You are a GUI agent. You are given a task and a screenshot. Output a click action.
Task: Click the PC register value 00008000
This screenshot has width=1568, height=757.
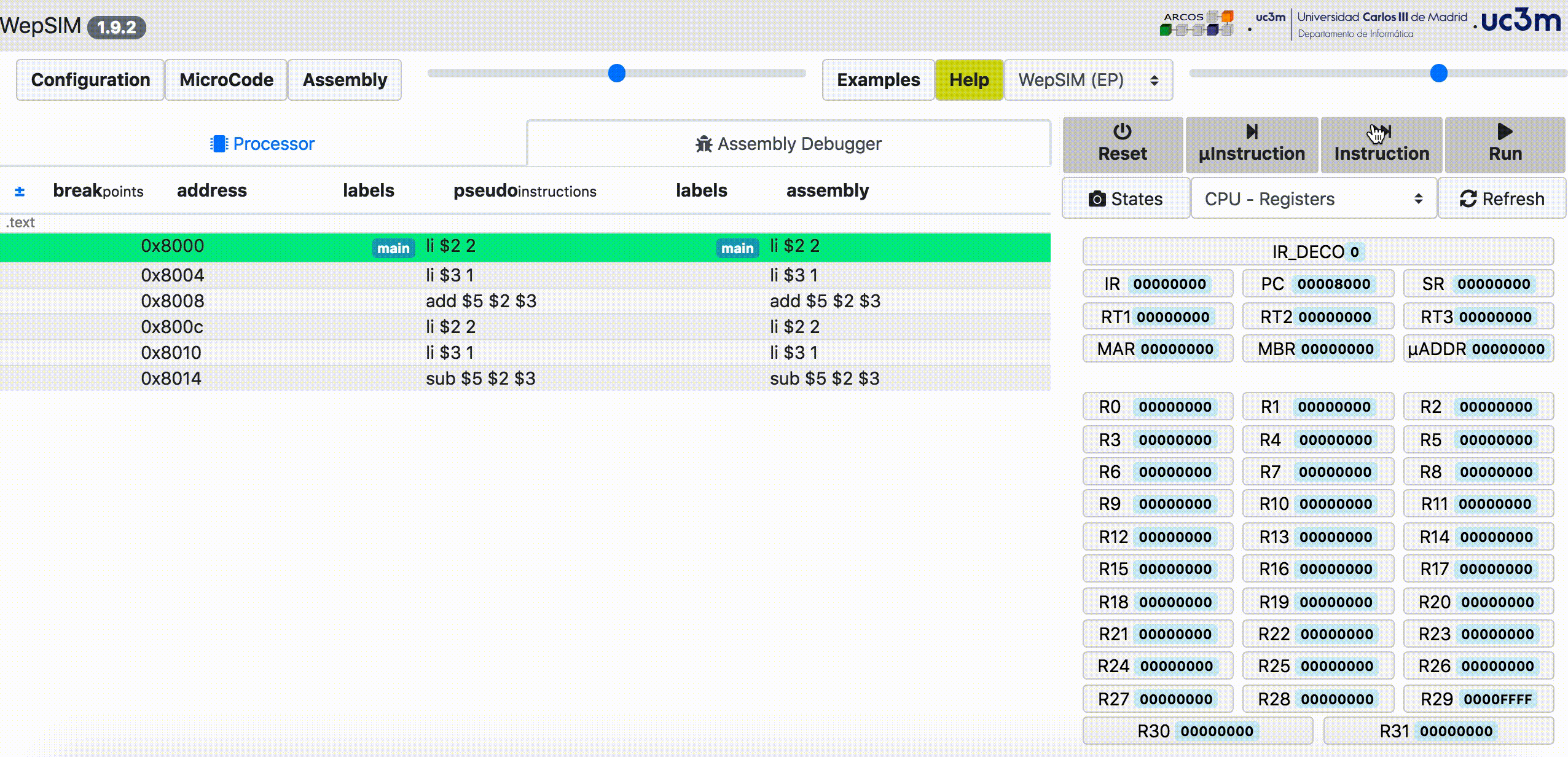1333,284
